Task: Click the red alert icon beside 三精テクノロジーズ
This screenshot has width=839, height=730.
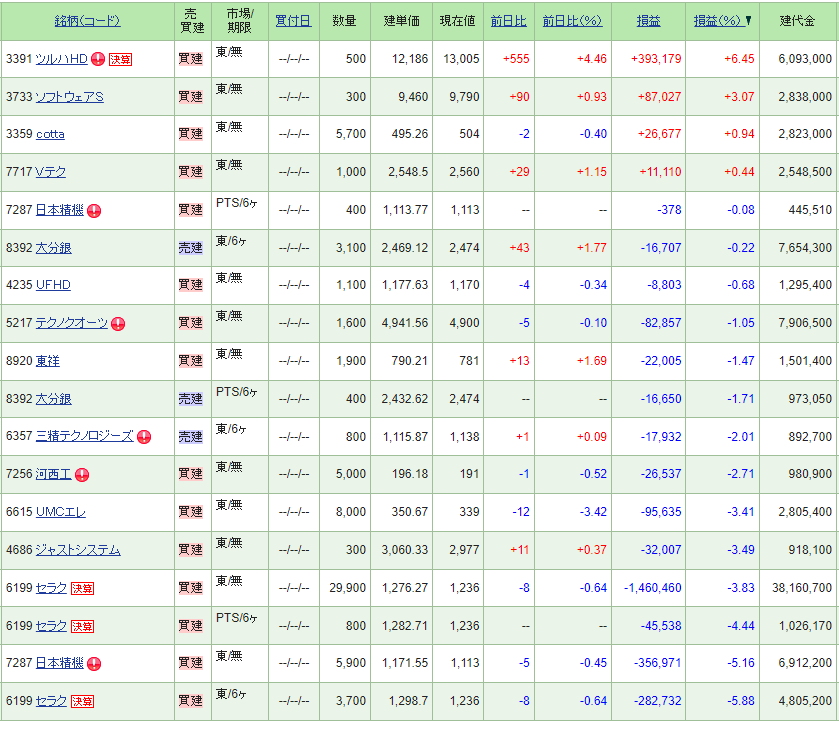Action: point(144,437)
